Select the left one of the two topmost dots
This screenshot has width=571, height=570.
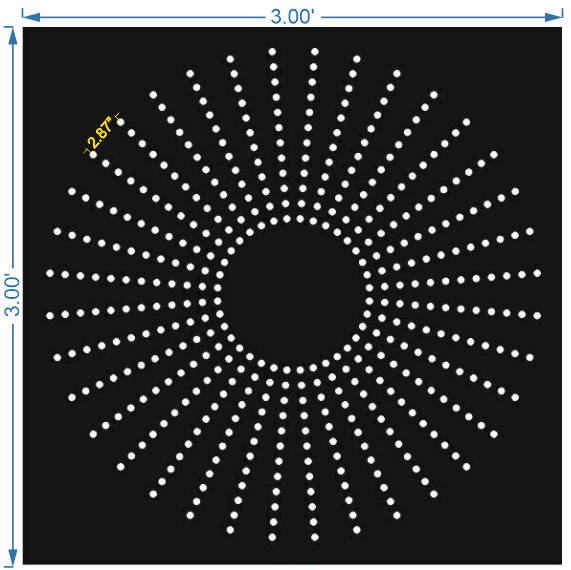[x=272, y=52]
